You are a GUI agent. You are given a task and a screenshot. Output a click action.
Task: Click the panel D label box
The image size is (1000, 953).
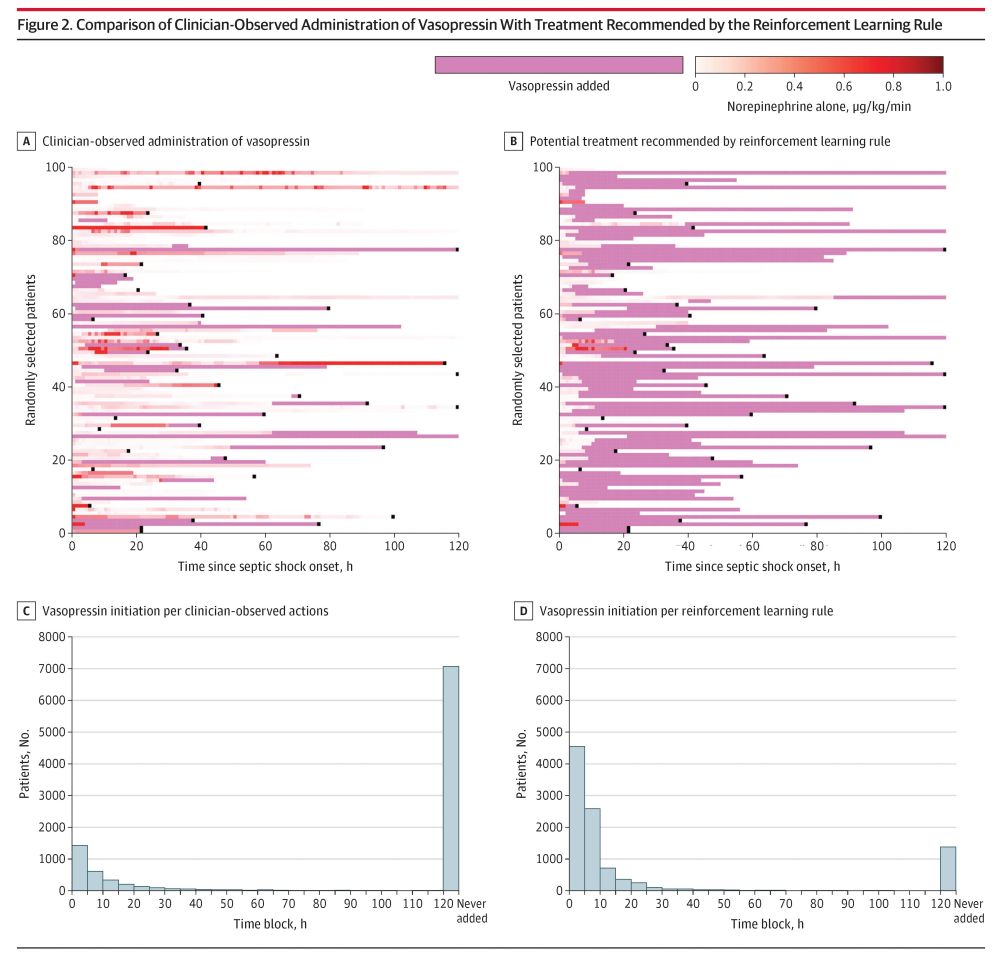523,611
